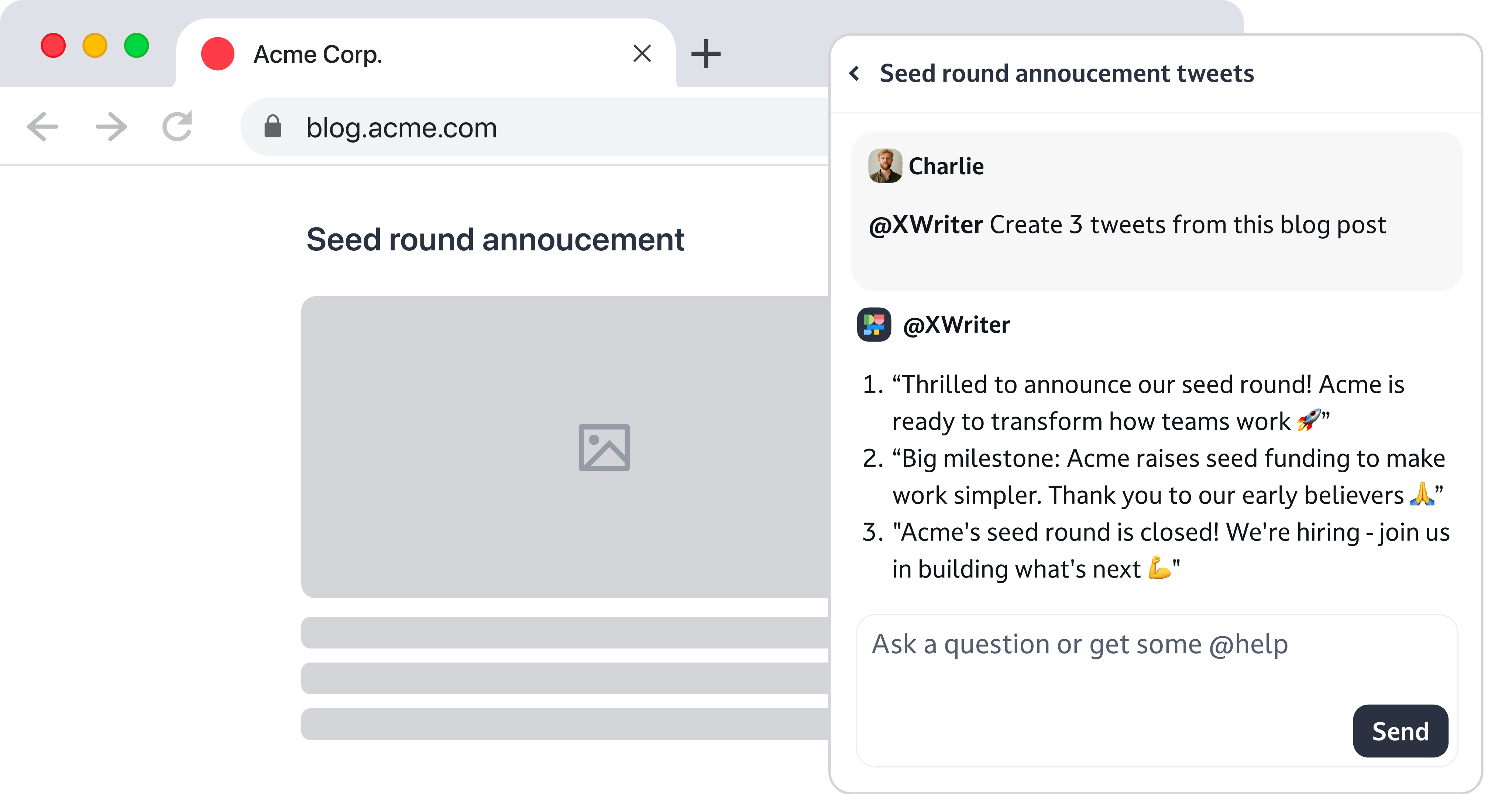Click the red macOS close window button
Viewport: 1512px width, 794px height.
point(54,46)
